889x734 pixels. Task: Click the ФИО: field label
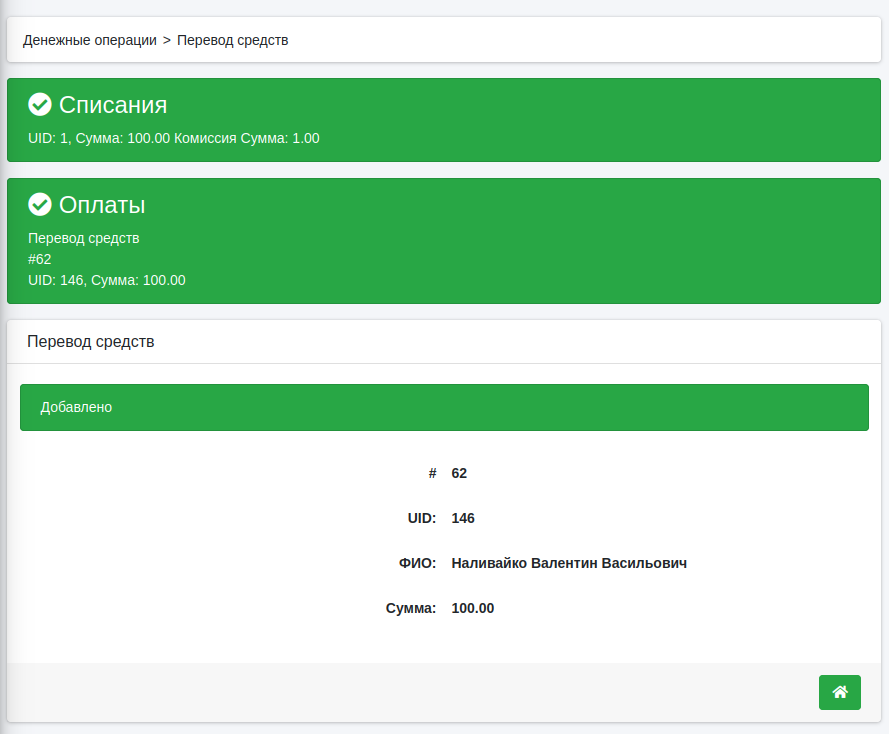click(x=417, y=563)
